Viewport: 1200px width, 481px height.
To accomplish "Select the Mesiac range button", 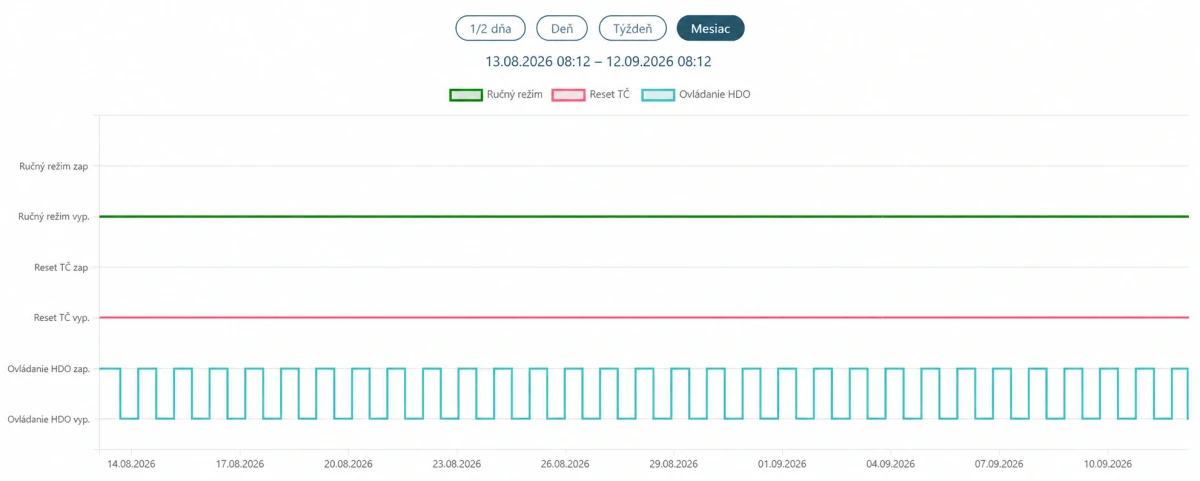I will [710, 28].
